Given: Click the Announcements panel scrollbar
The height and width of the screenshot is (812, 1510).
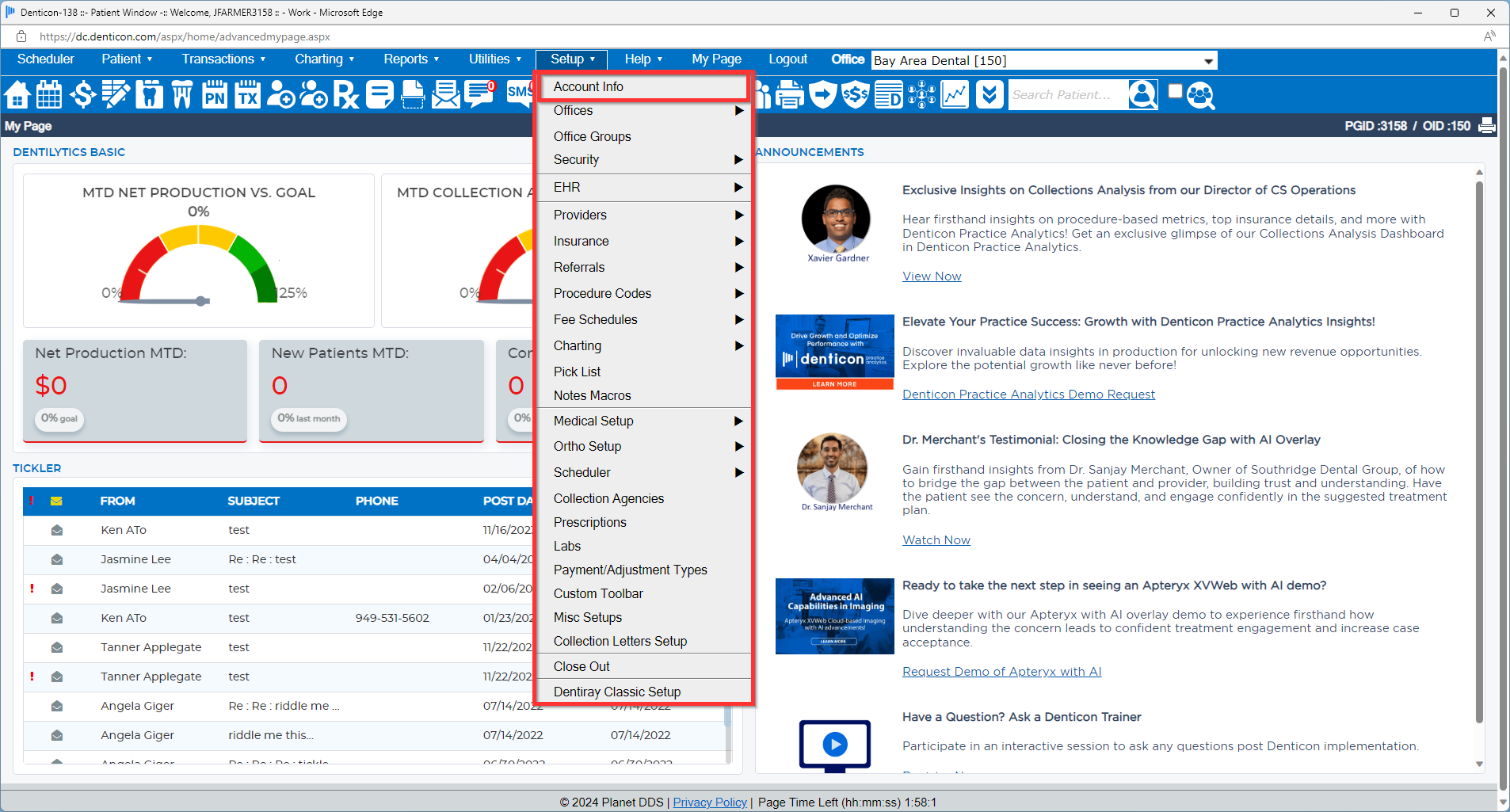Looking at the screenshot, I should (1479, 452).
